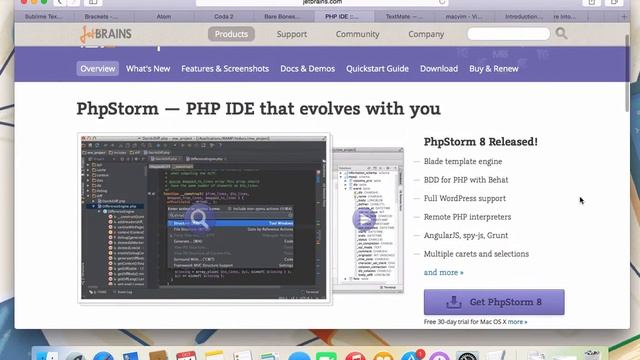Click 'Remote PHP interpreters' item

click(467, 217)
